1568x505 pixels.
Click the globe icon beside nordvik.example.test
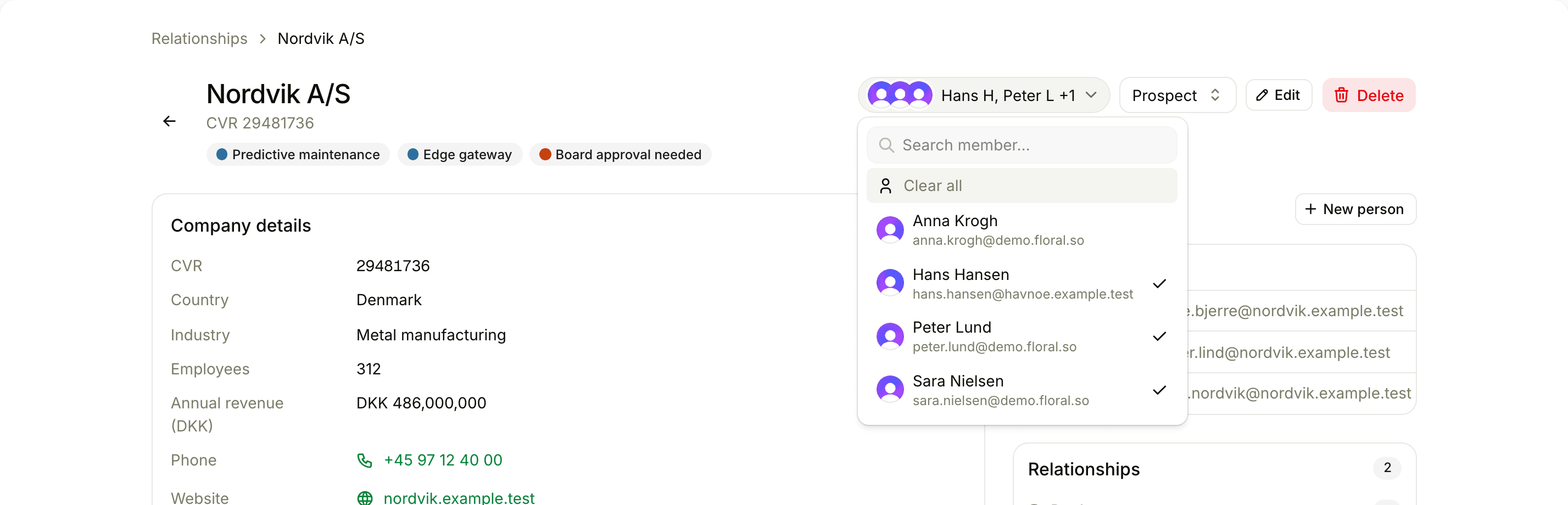[365, 498]
